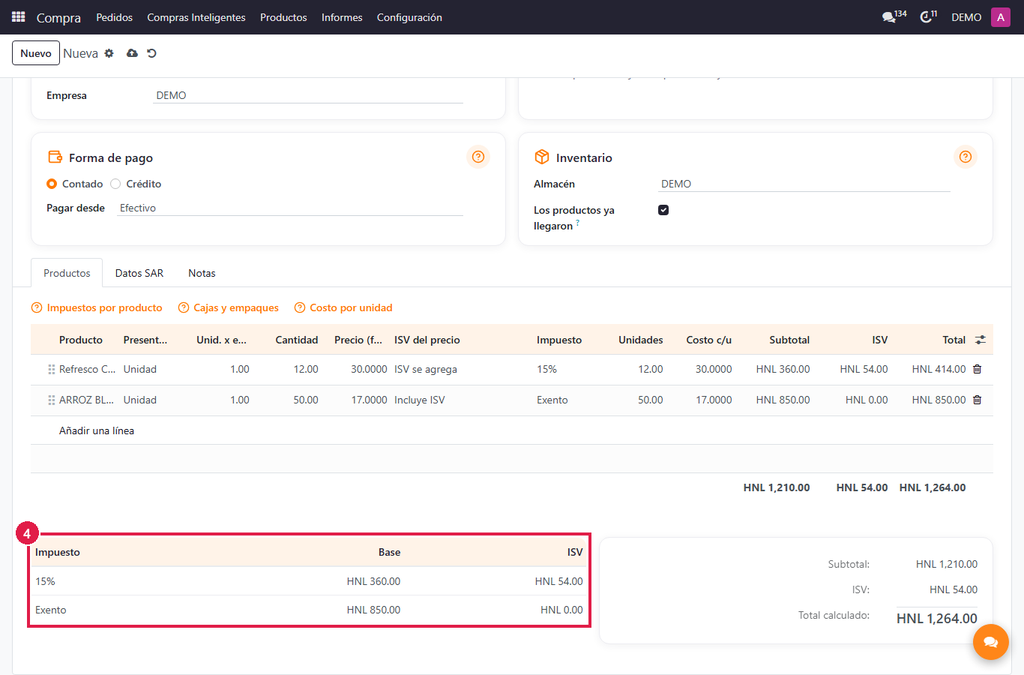The image size is (1024, 675).
Task: Select the Crédito payment option
Action: tap(116, 184)
